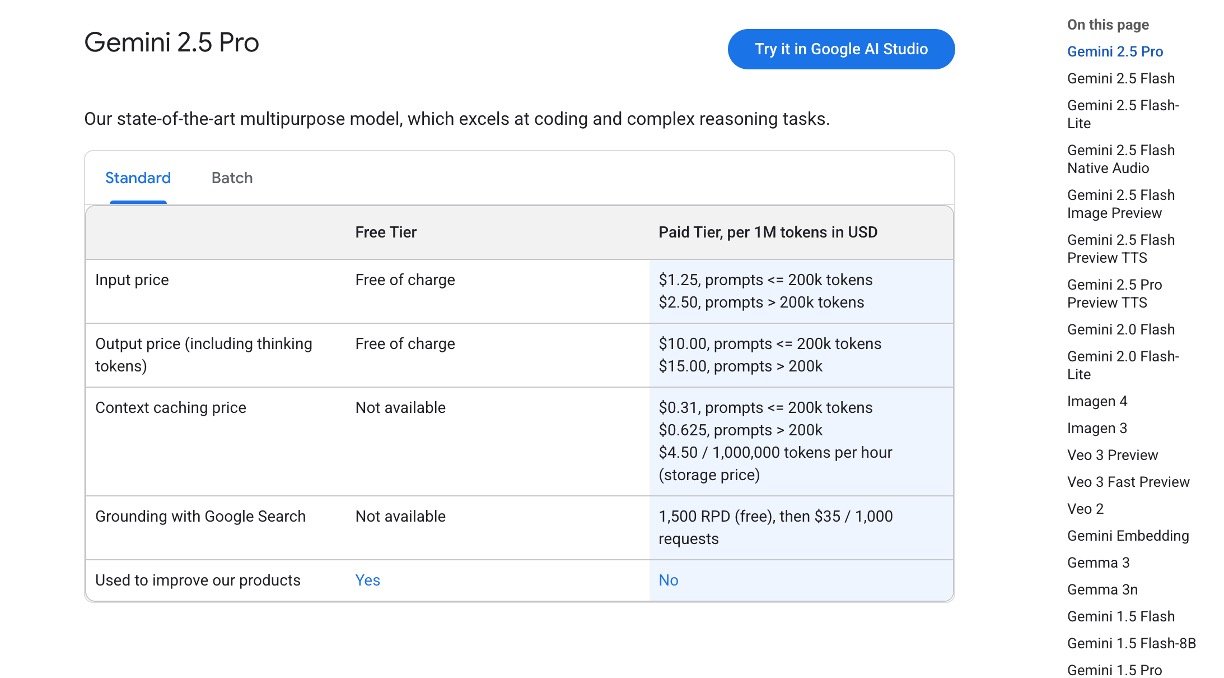This screenshot has width=1224, height=678.
Task: Navigate to the Imagen 4 section
Action: tap(1097, 402)
